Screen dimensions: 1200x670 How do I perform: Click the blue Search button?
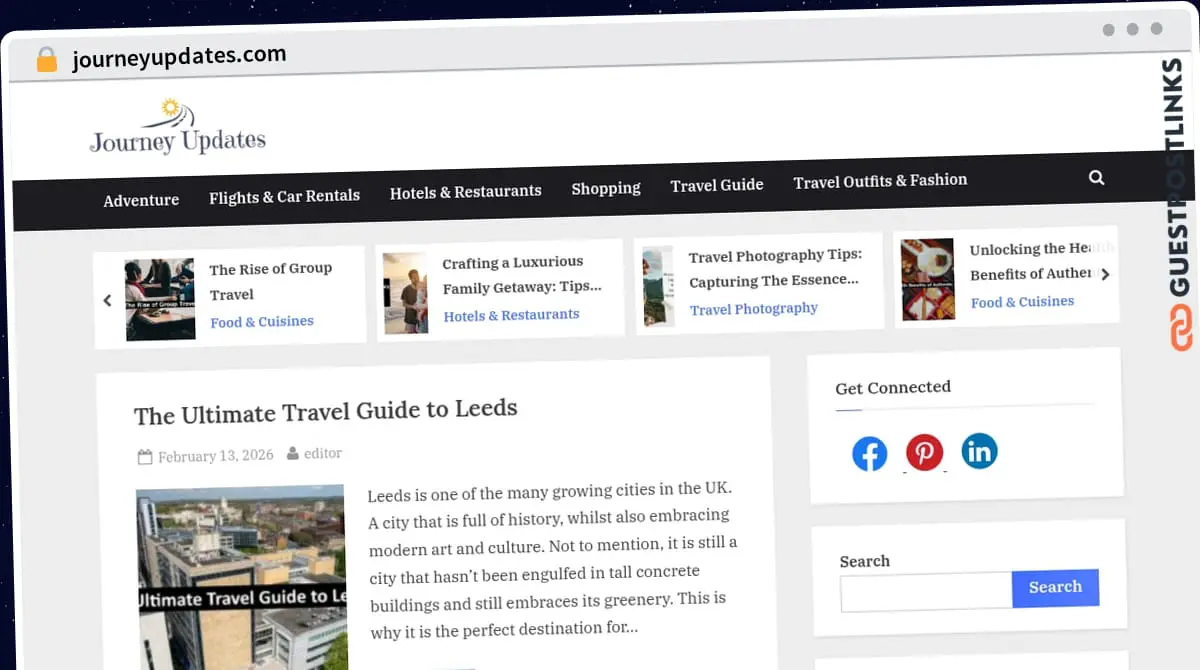coord(1055,587)
